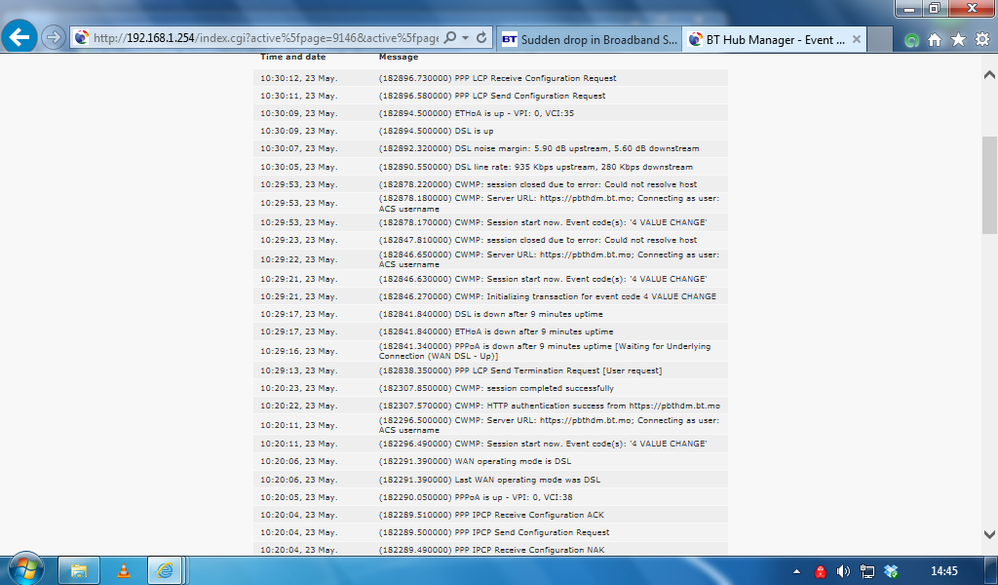Select 'PPPoA is up - VPI: 0, VCI:38' entry
This screenshot has width=998, height=585.
(490, 497)
